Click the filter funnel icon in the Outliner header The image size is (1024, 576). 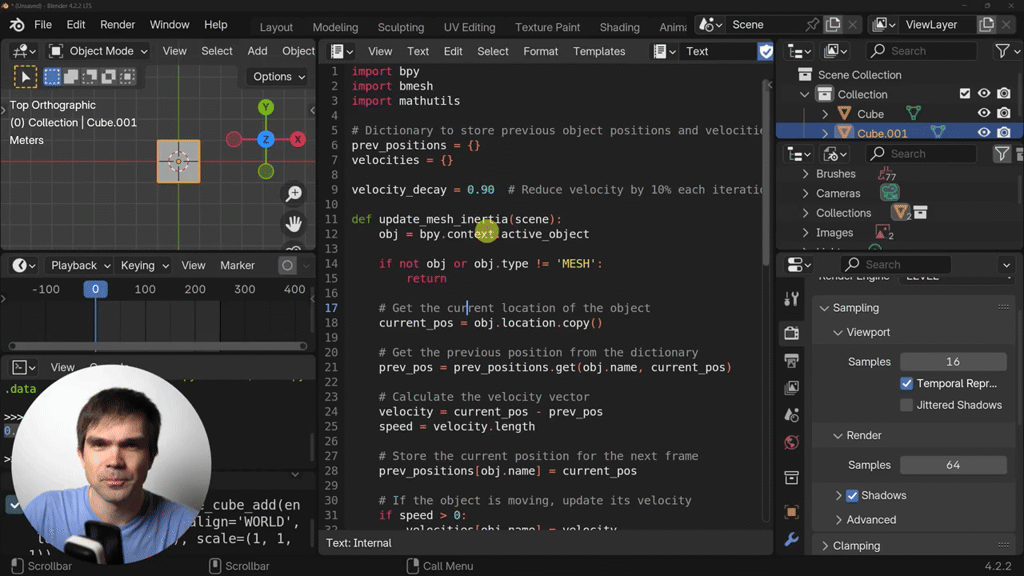click(1003, 50)
